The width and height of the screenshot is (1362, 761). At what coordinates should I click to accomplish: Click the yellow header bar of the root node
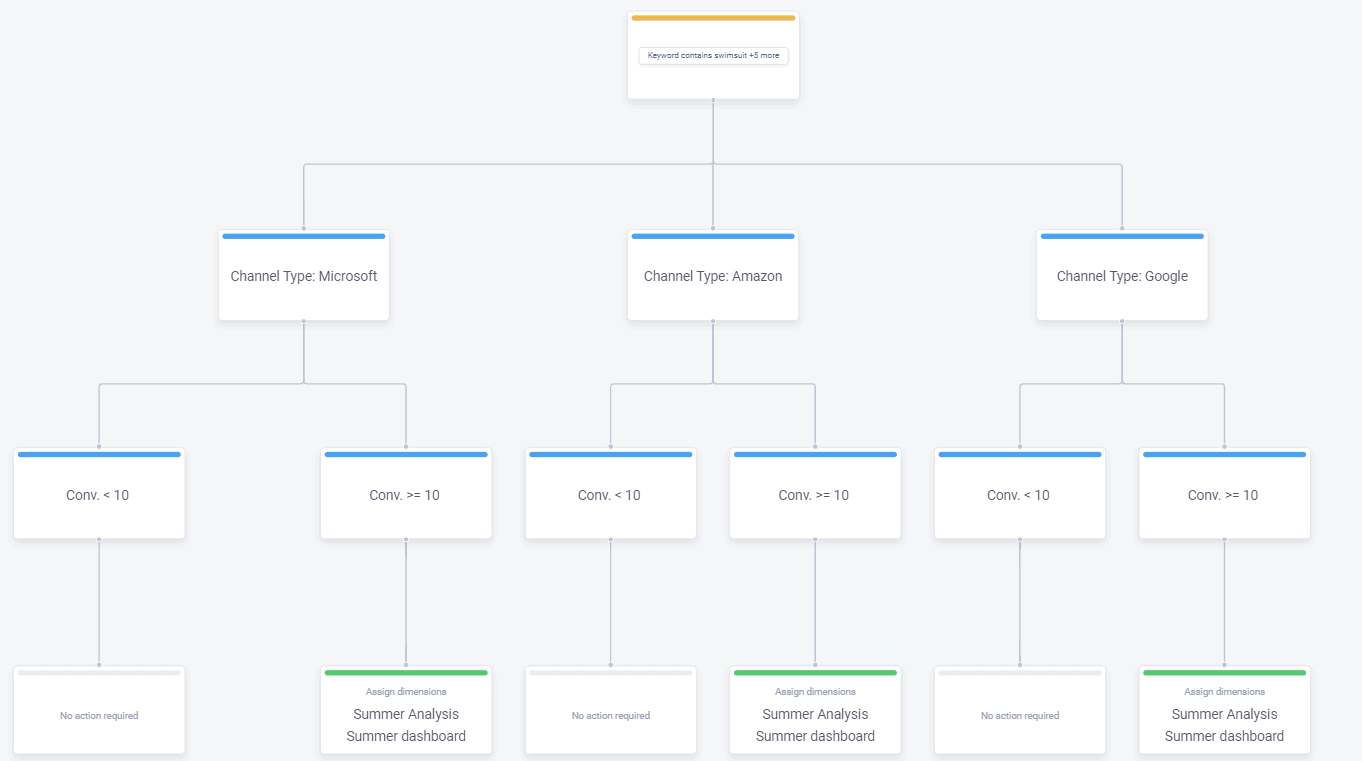point(713,18)
